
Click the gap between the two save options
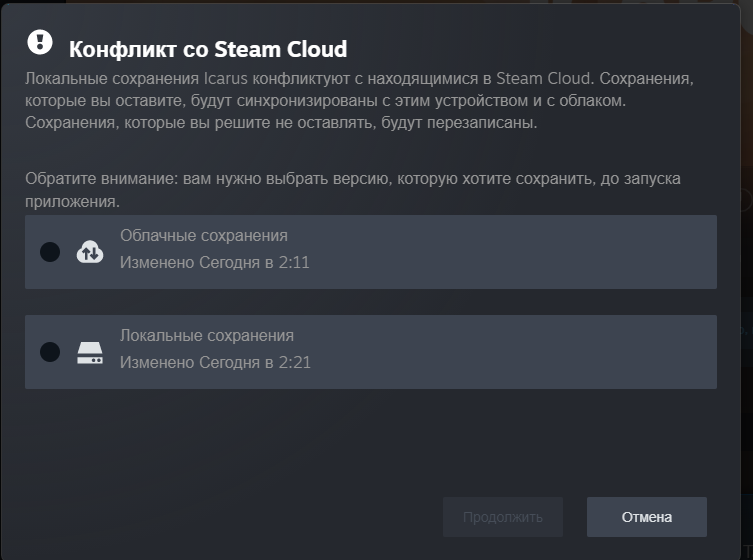[370, 302]
